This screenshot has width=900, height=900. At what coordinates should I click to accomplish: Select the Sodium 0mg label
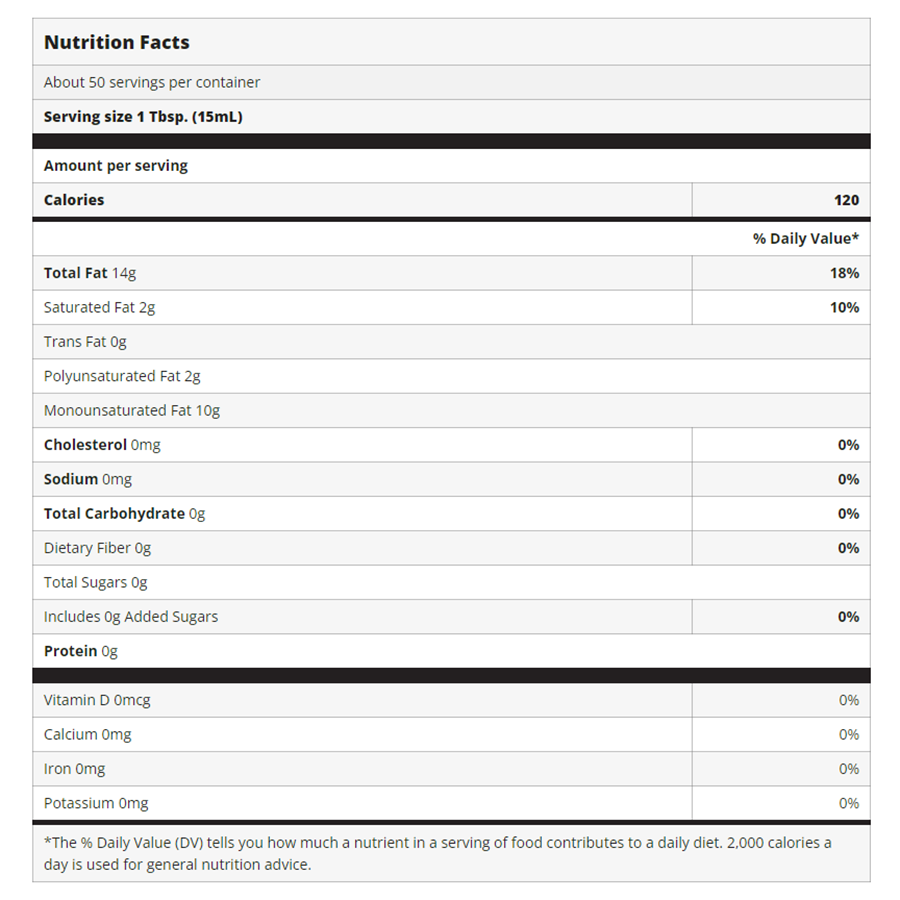[x=88, y=479]
